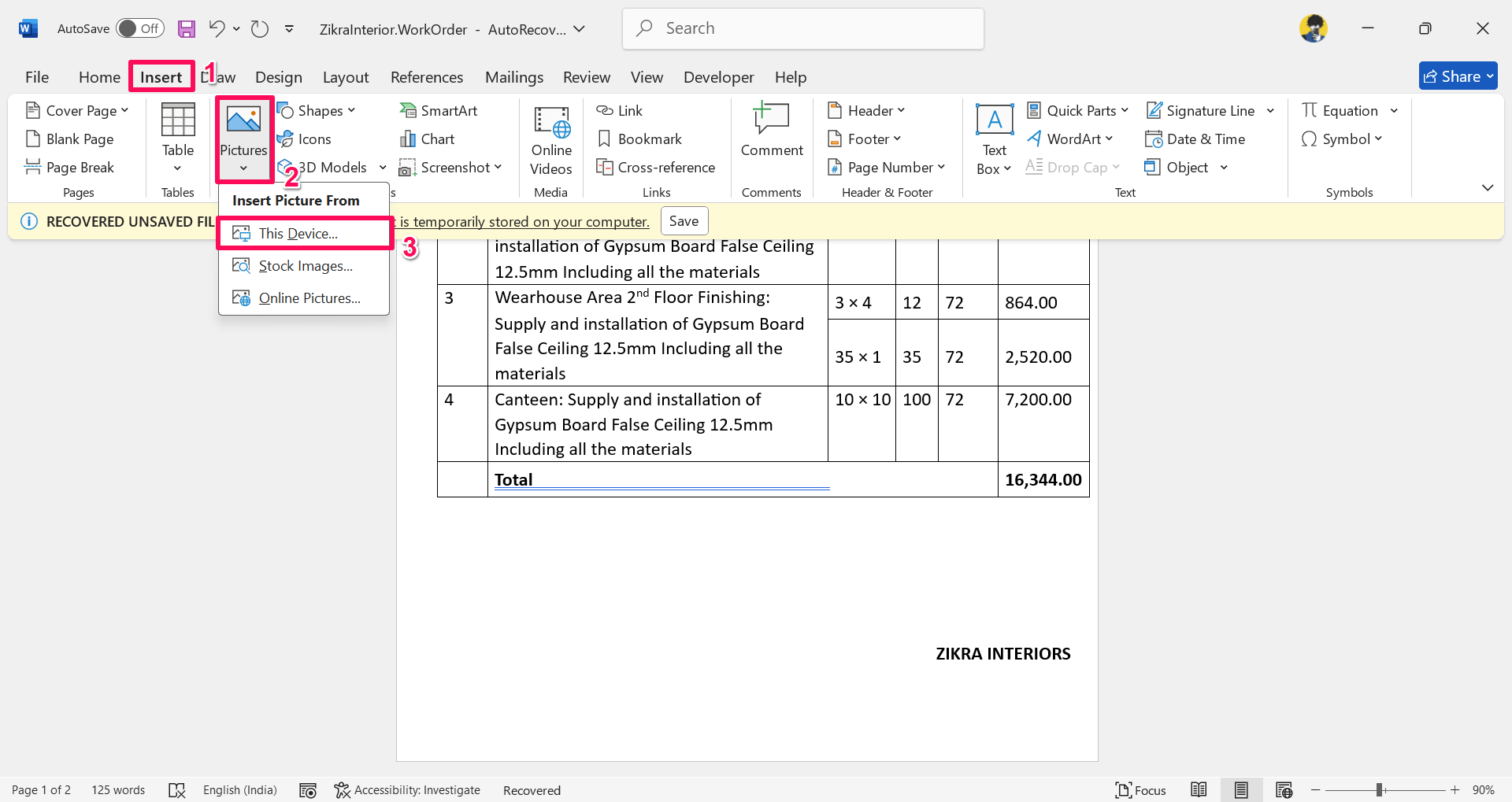The image size is (1512, 802).
Task: Enable Focus mode in status bar
Action: coord(1140,790)
